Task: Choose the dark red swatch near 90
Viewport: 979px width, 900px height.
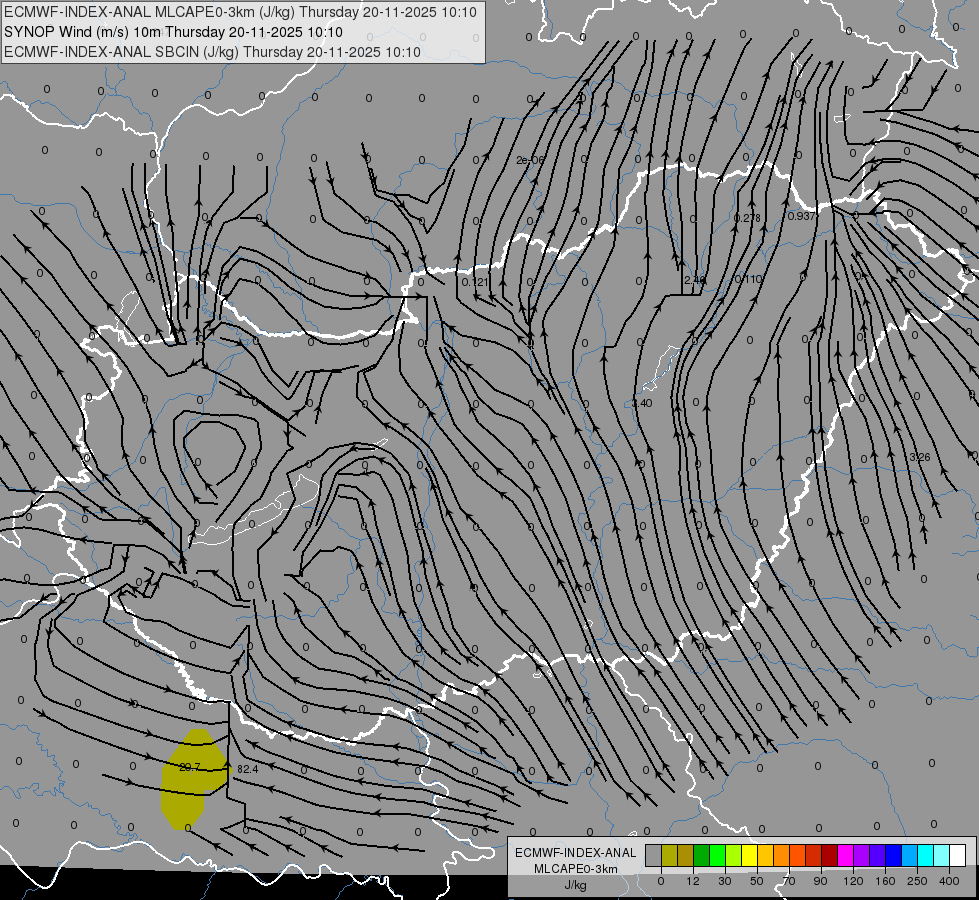Action: (830, 855)
